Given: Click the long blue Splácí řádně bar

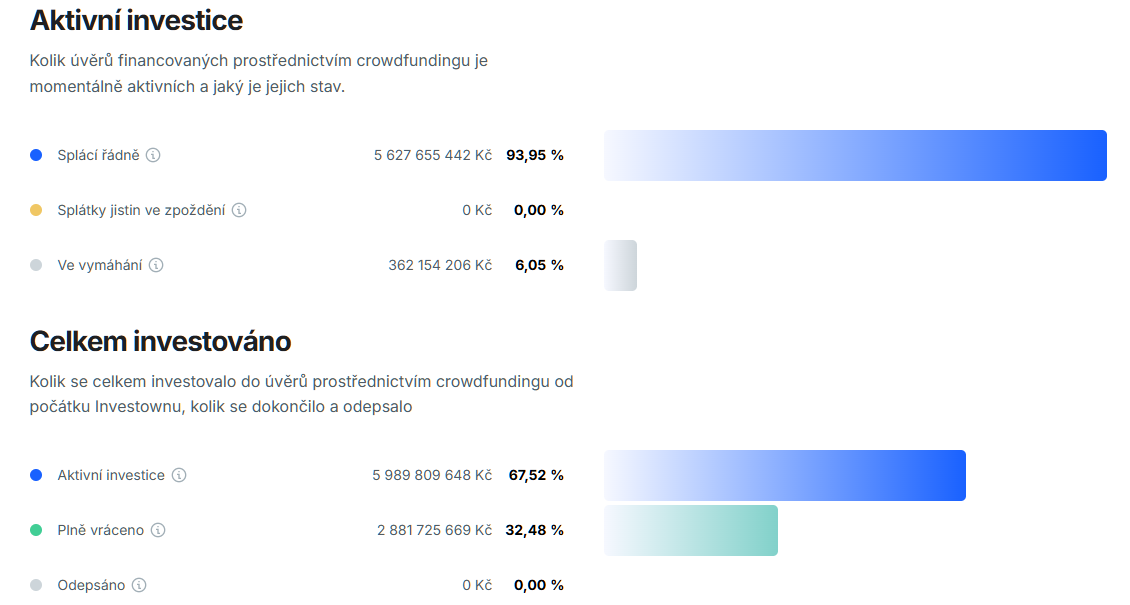Looking at the screenshot, I should (x=855, y=155).
